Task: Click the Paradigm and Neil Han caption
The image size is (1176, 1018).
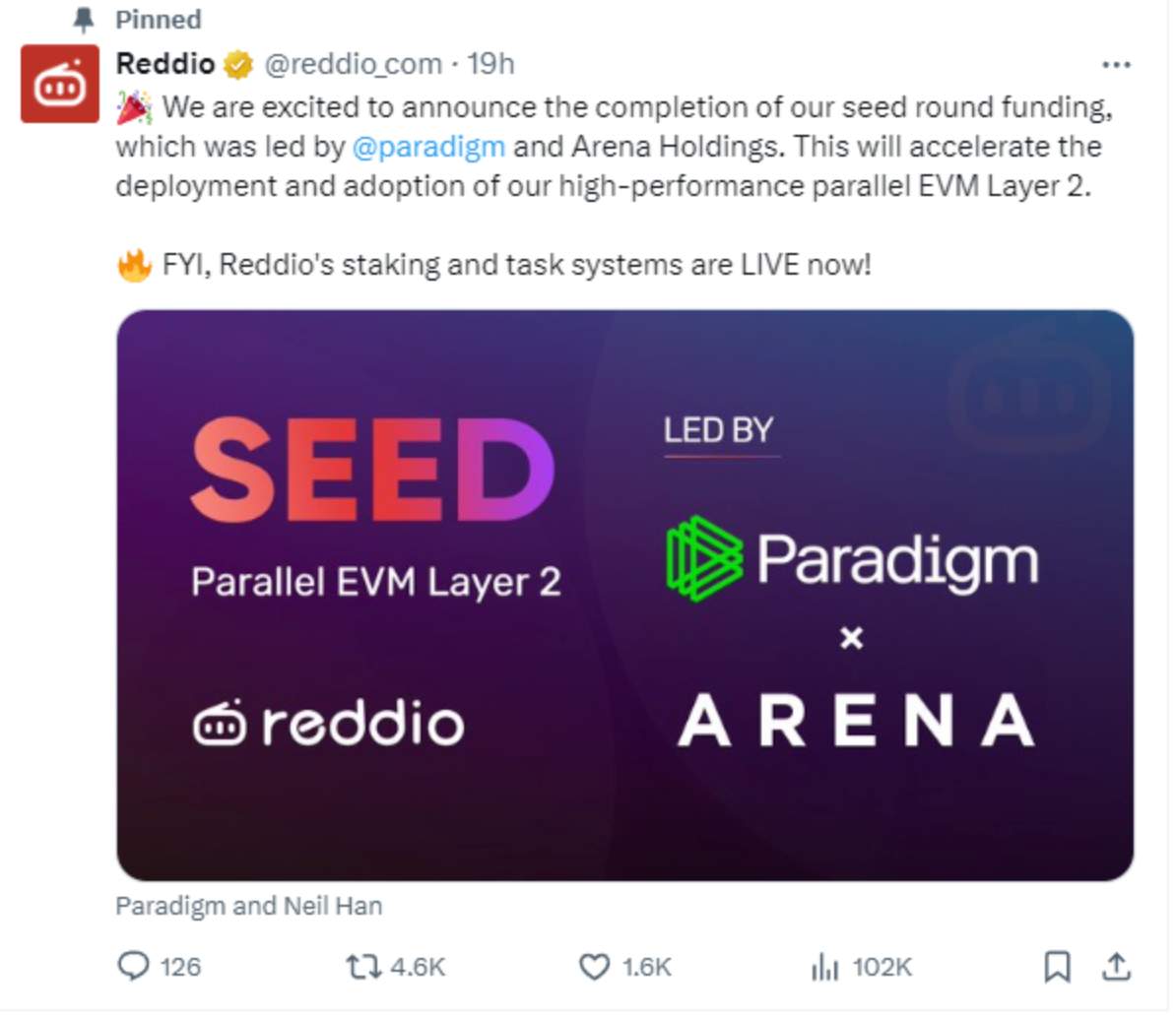Action: coord(247,905)
